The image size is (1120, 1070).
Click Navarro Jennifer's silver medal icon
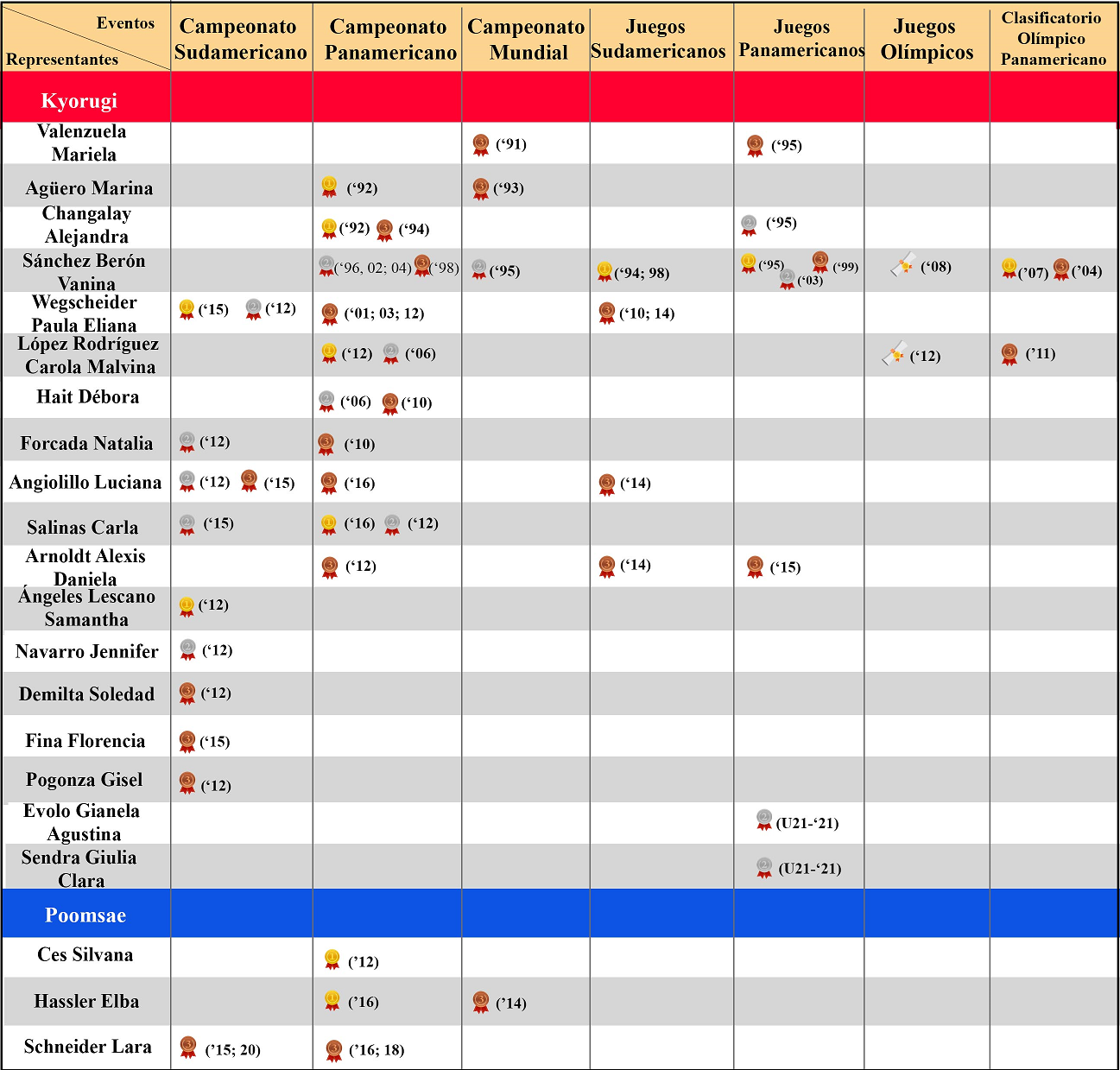coord(187,649)
